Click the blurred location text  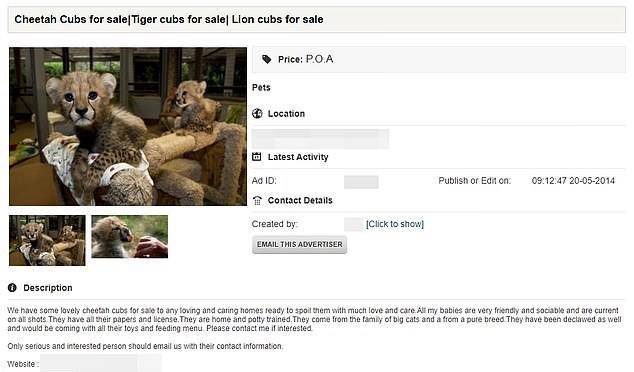320,139
